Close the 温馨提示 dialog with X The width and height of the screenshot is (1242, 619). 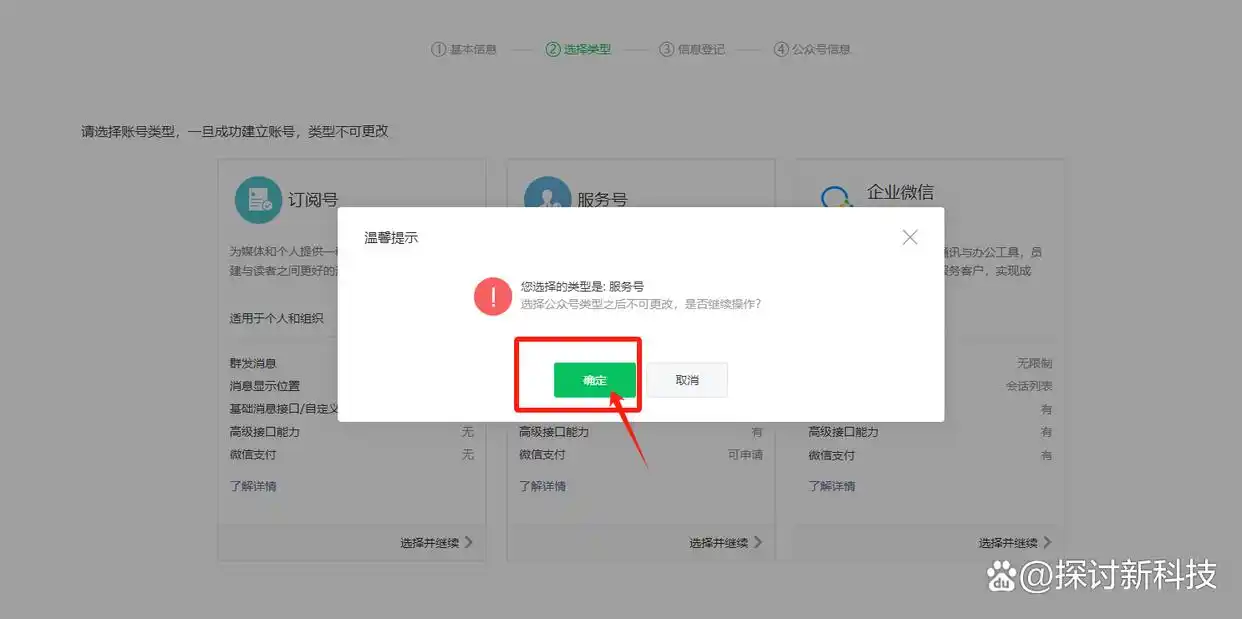[910, 237]
